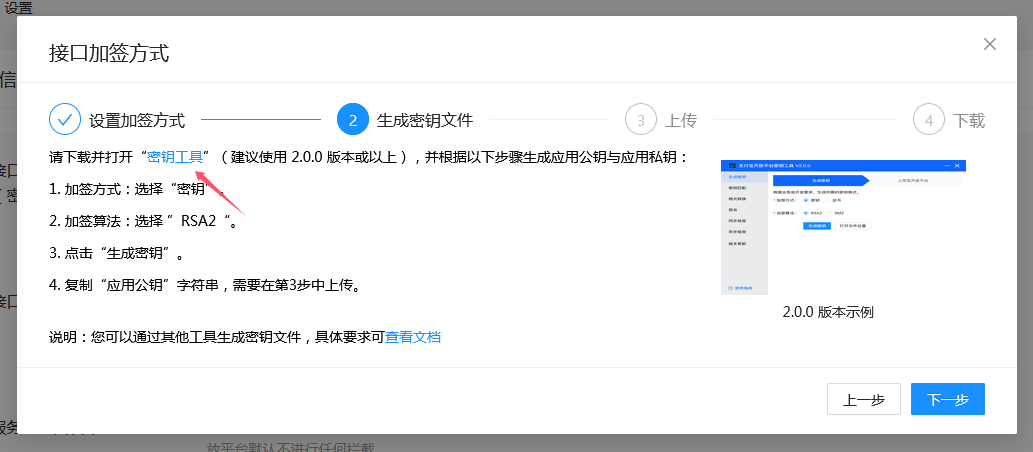Click the step 3 number circle

(641, 120)
